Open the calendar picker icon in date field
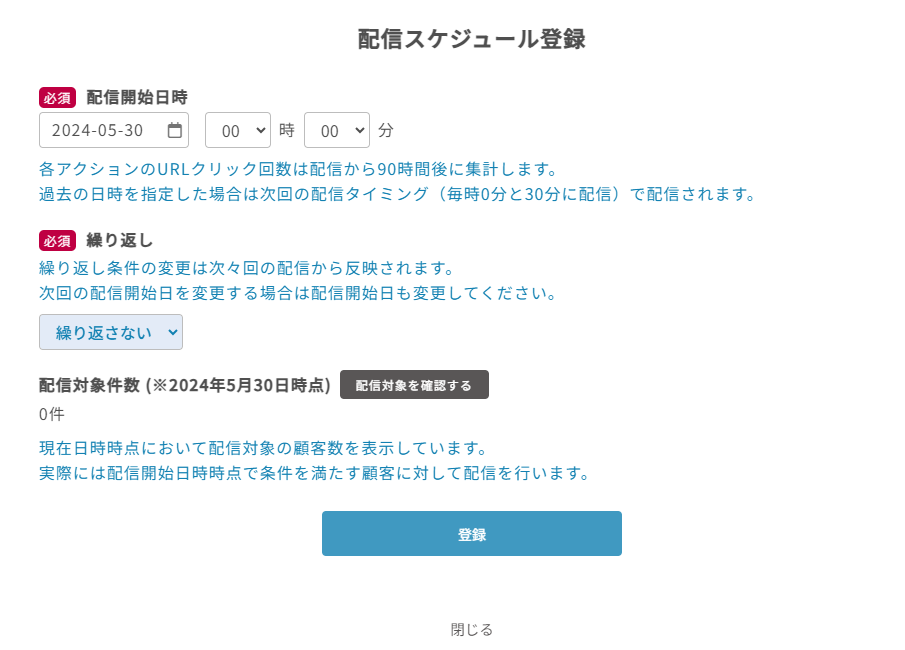This screenshot has width=905, height=650. tap(175, 130)
